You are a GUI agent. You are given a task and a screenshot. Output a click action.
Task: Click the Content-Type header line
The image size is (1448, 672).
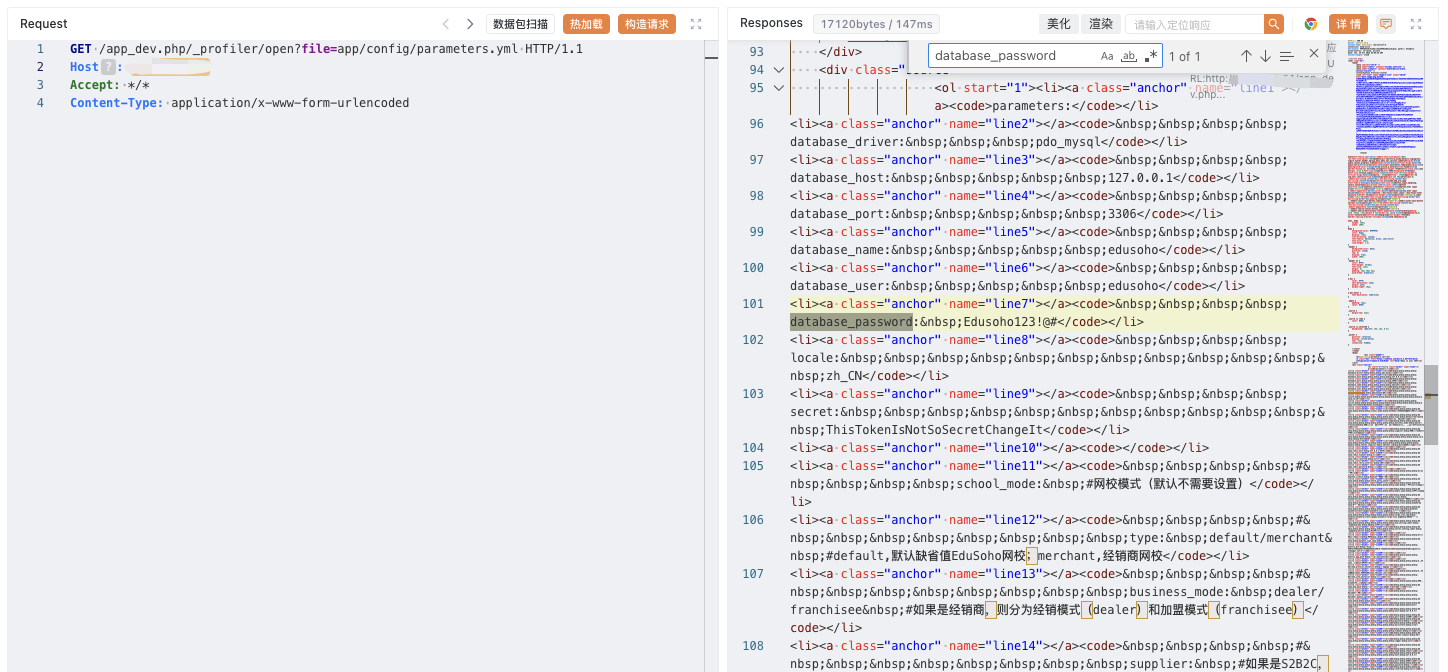click(x=239, y=103)
